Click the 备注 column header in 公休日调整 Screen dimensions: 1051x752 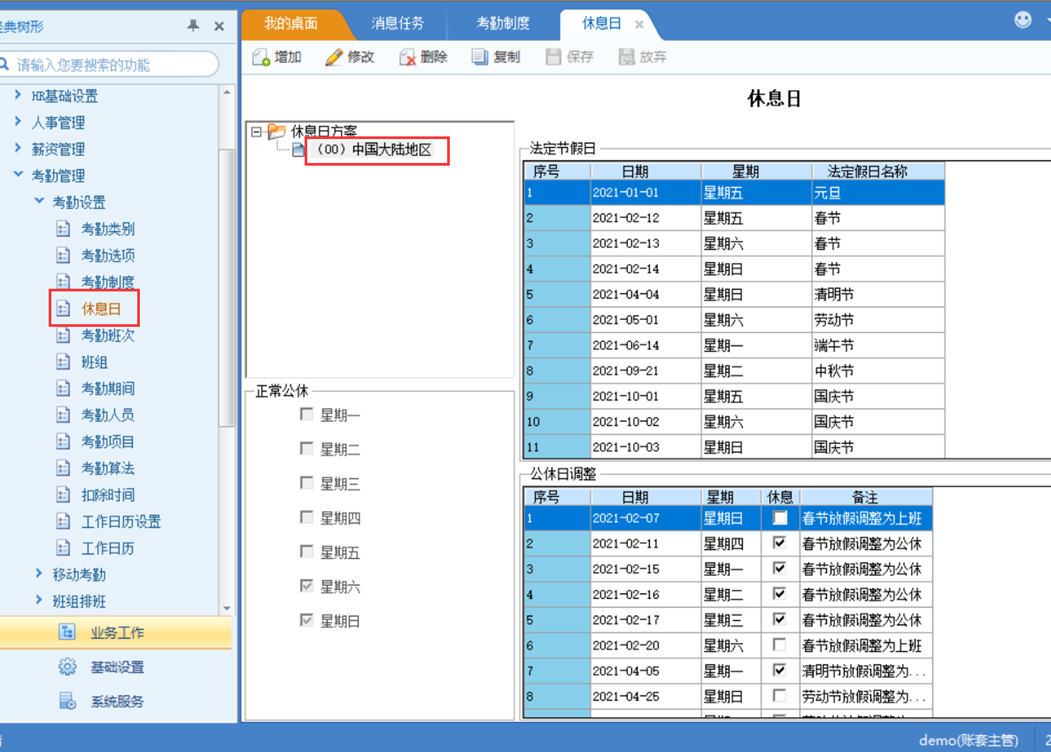(866, 497)
